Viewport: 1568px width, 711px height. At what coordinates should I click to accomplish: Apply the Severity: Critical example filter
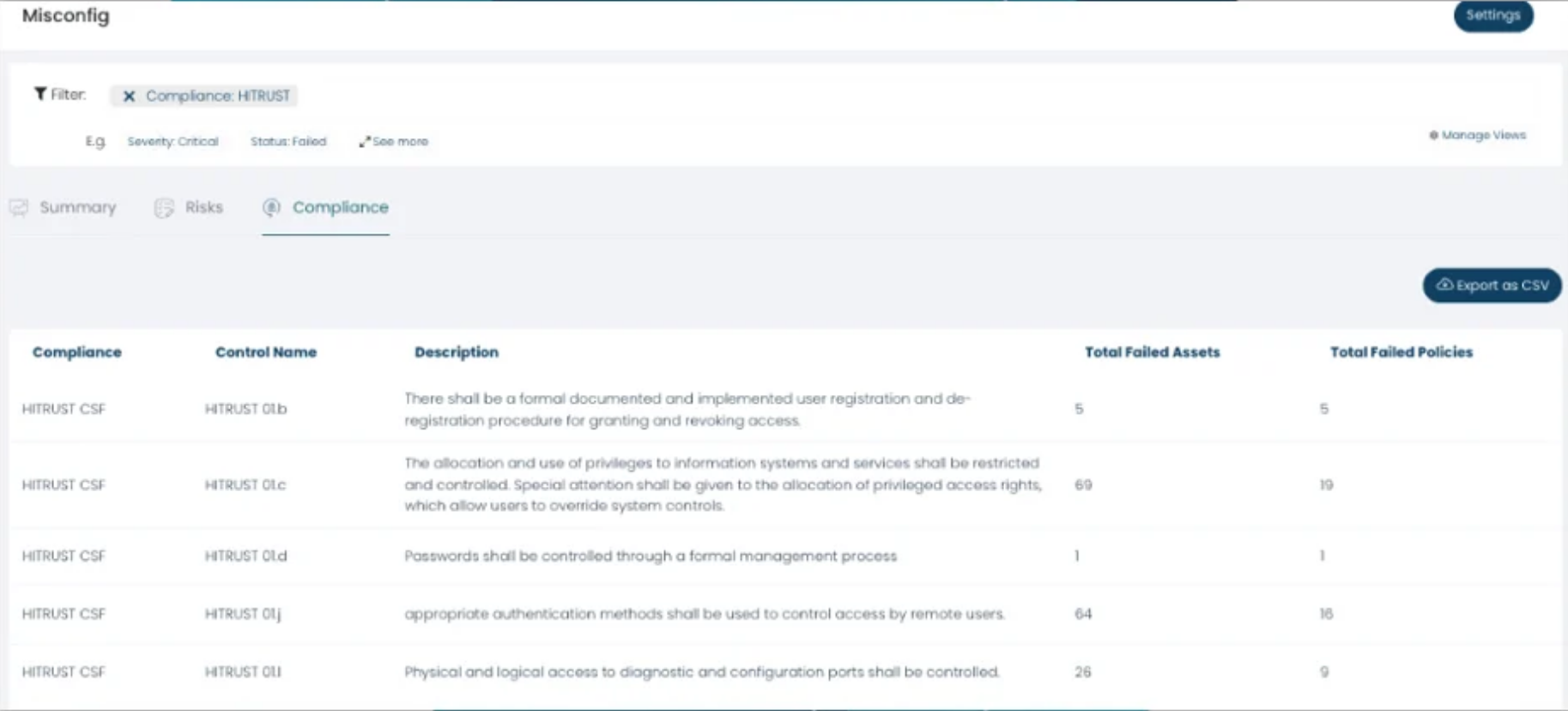173,142
